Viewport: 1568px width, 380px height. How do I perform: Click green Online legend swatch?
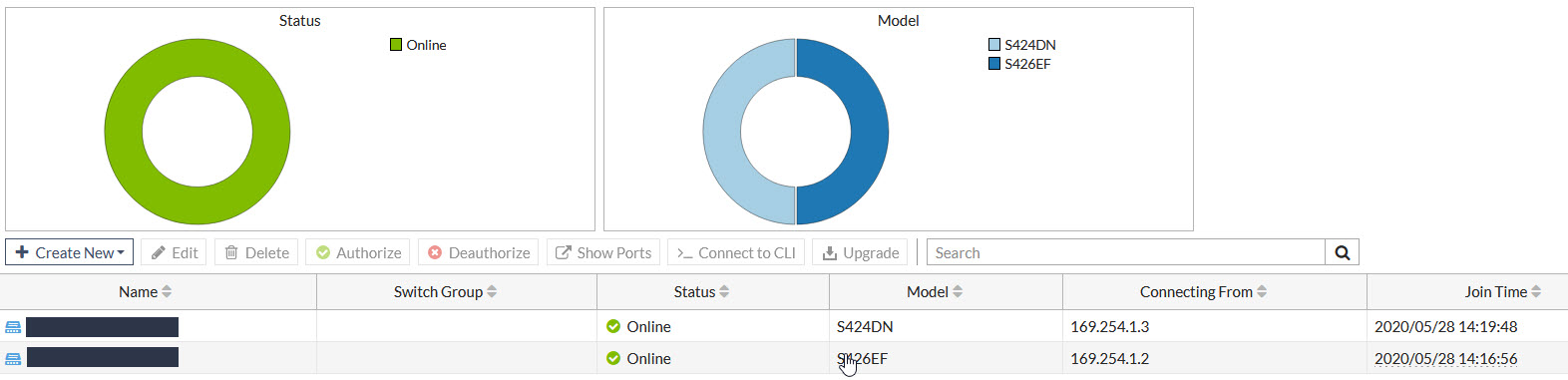tap(396, 45)
